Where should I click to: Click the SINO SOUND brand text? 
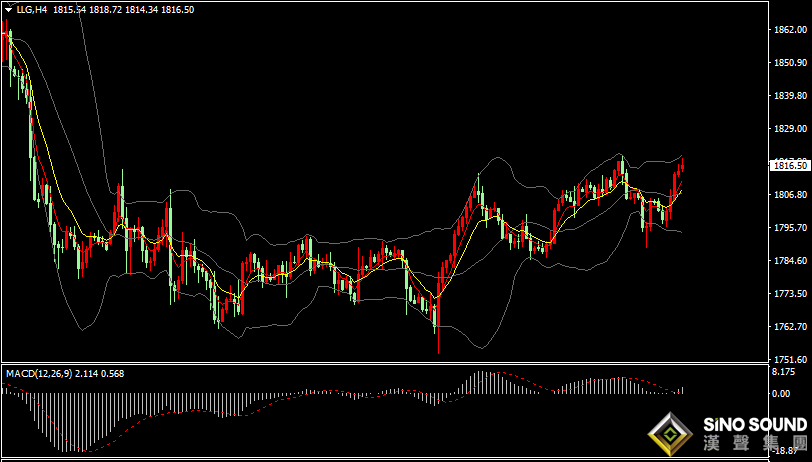coord(755,425)
